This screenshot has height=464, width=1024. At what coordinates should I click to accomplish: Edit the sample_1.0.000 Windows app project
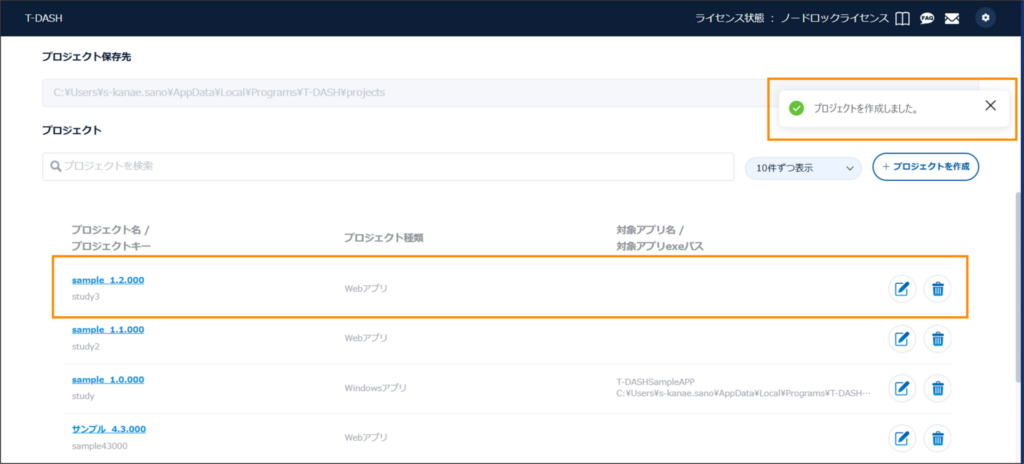[902, 388]
